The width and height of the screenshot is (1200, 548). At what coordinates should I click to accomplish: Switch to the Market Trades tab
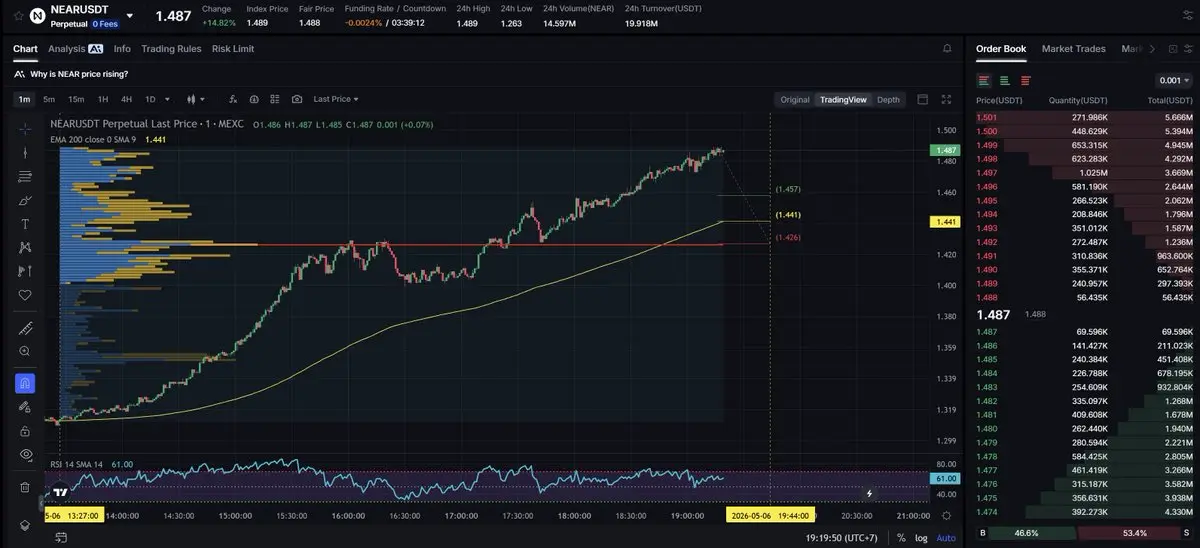(x=1073, y=48)
